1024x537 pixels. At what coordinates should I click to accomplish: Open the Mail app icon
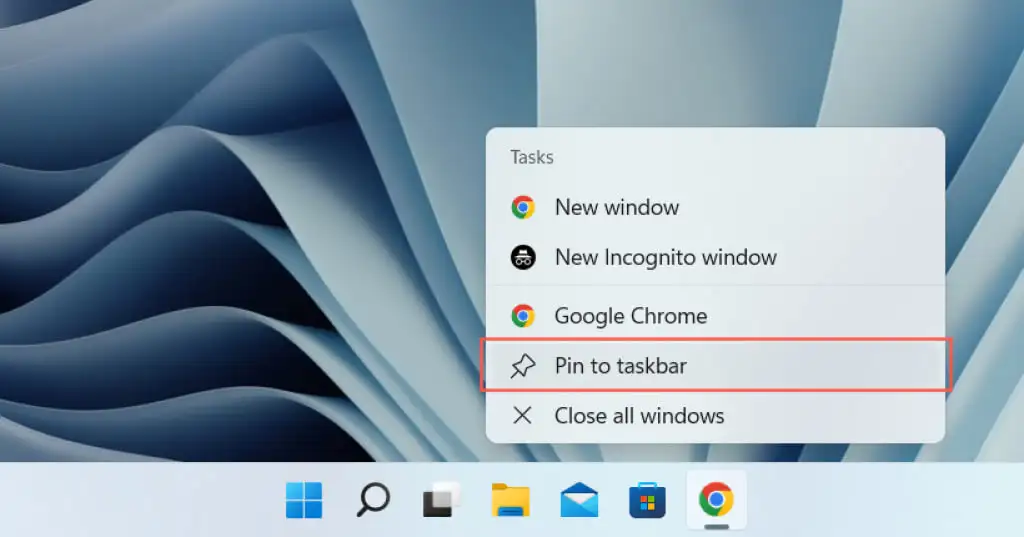coord(579,500)
